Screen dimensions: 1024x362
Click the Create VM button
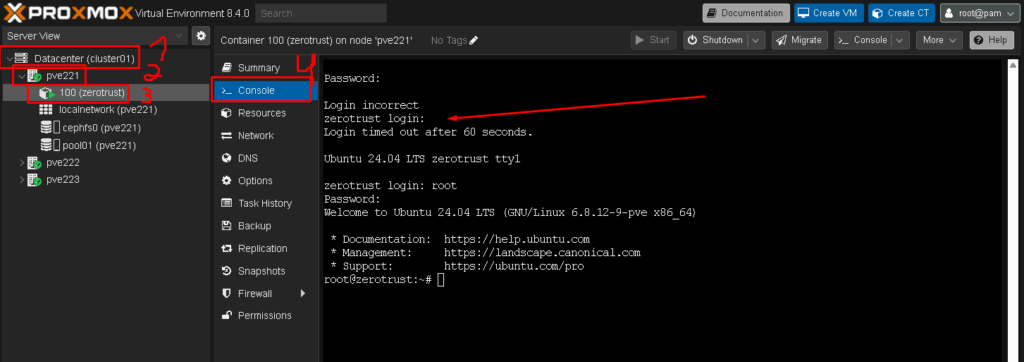pyautogui.click(x=829, y=13)
